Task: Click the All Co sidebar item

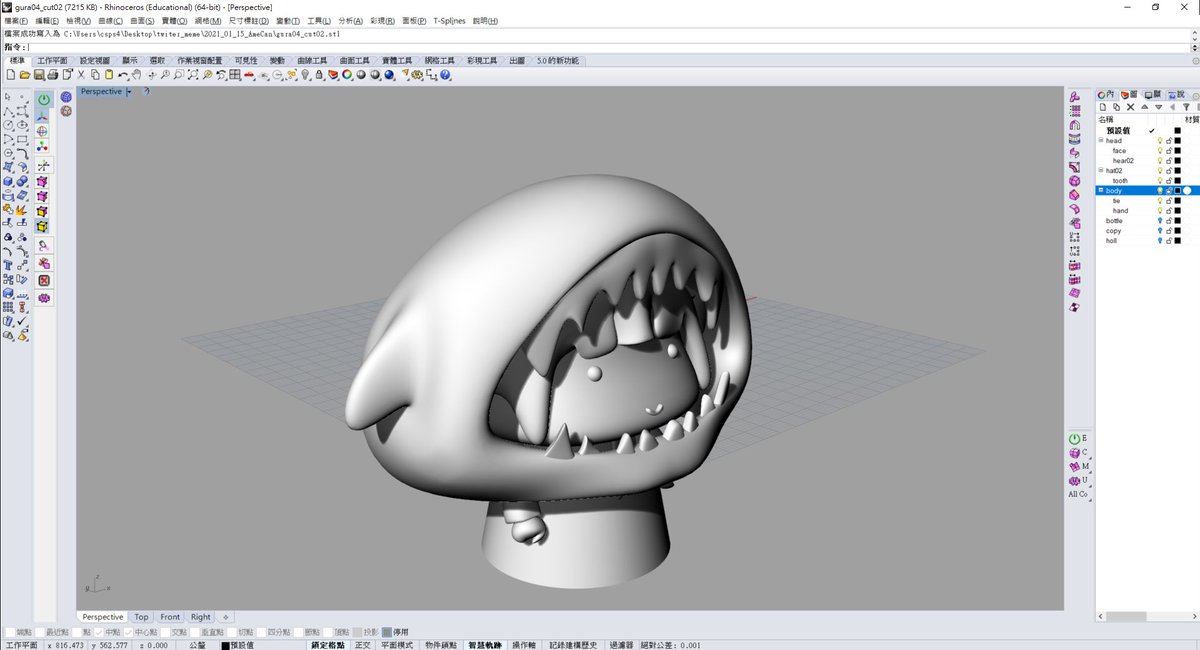Action: [1078, 494]
